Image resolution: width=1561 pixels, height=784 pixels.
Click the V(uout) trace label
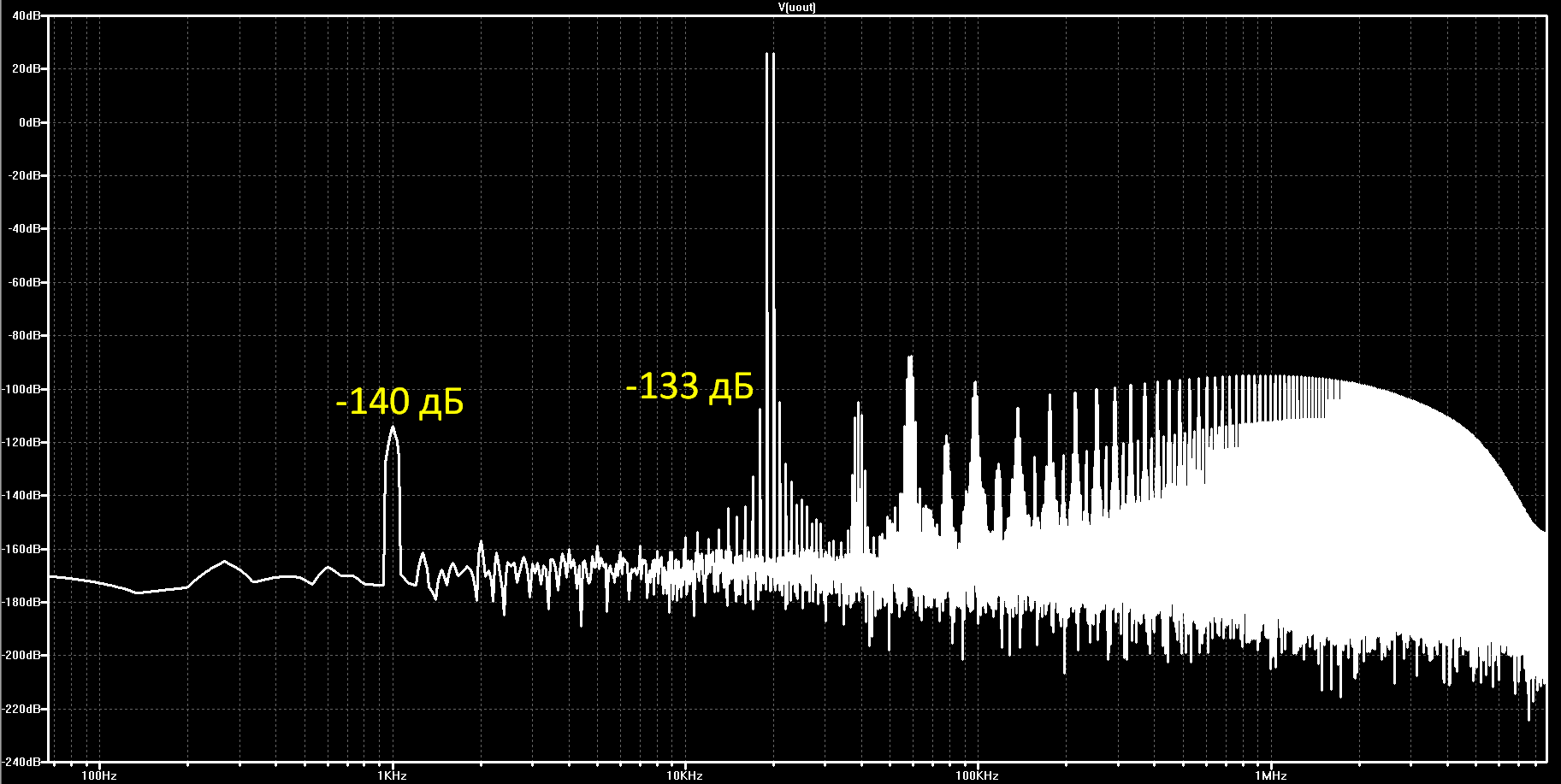[796, 7]
